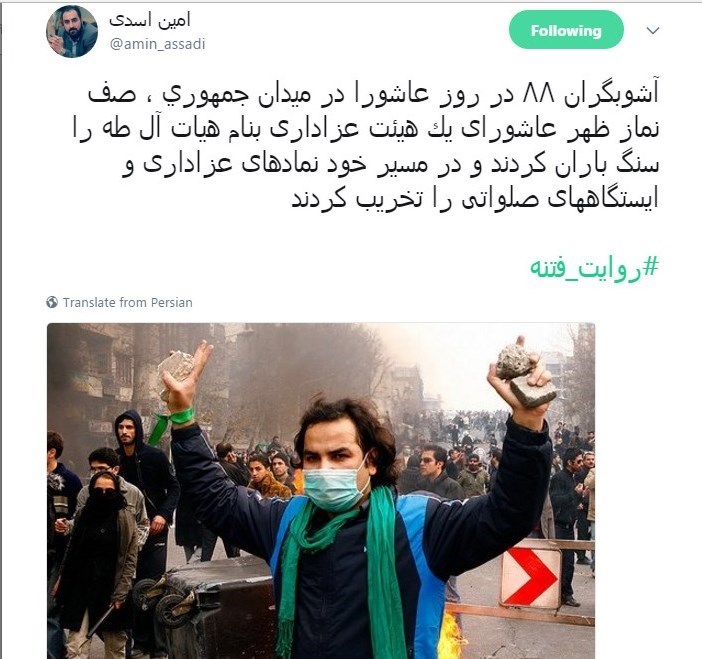
Task: Click the tweet line beginning سنگ باران
Action: (x=391, y=165)
